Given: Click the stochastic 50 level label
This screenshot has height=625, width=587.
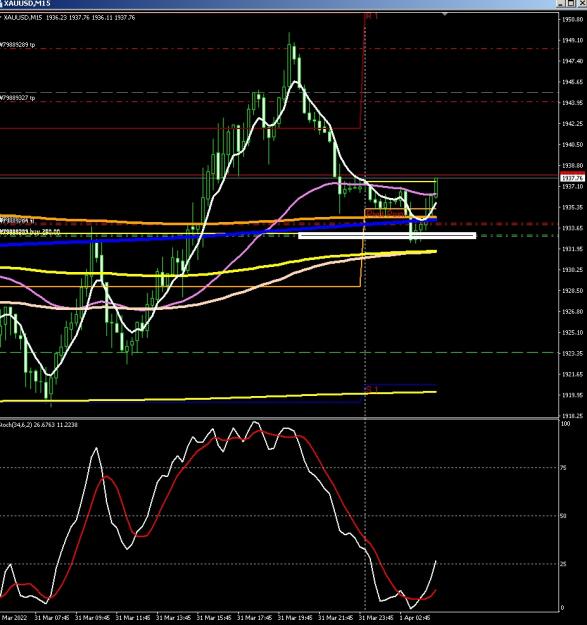Looking at the screenshot, I should pos(563,516).
